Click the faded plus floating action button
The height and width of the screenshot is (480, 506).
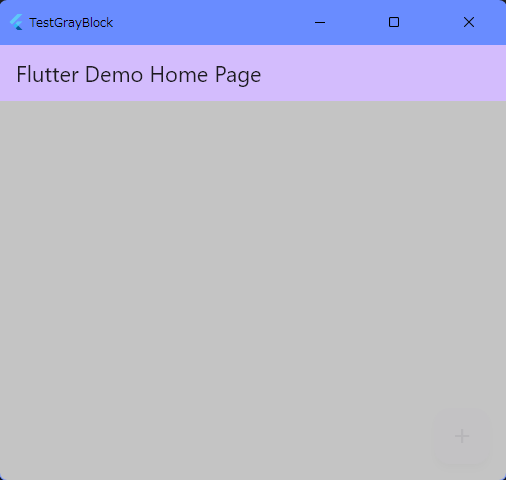tap(462, 436)
